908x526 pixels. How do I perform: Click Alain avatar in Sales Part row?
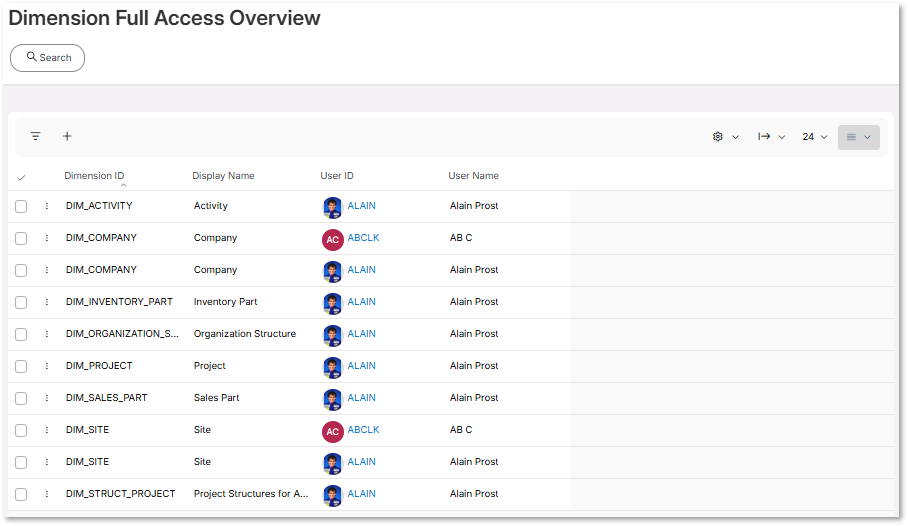332,399
